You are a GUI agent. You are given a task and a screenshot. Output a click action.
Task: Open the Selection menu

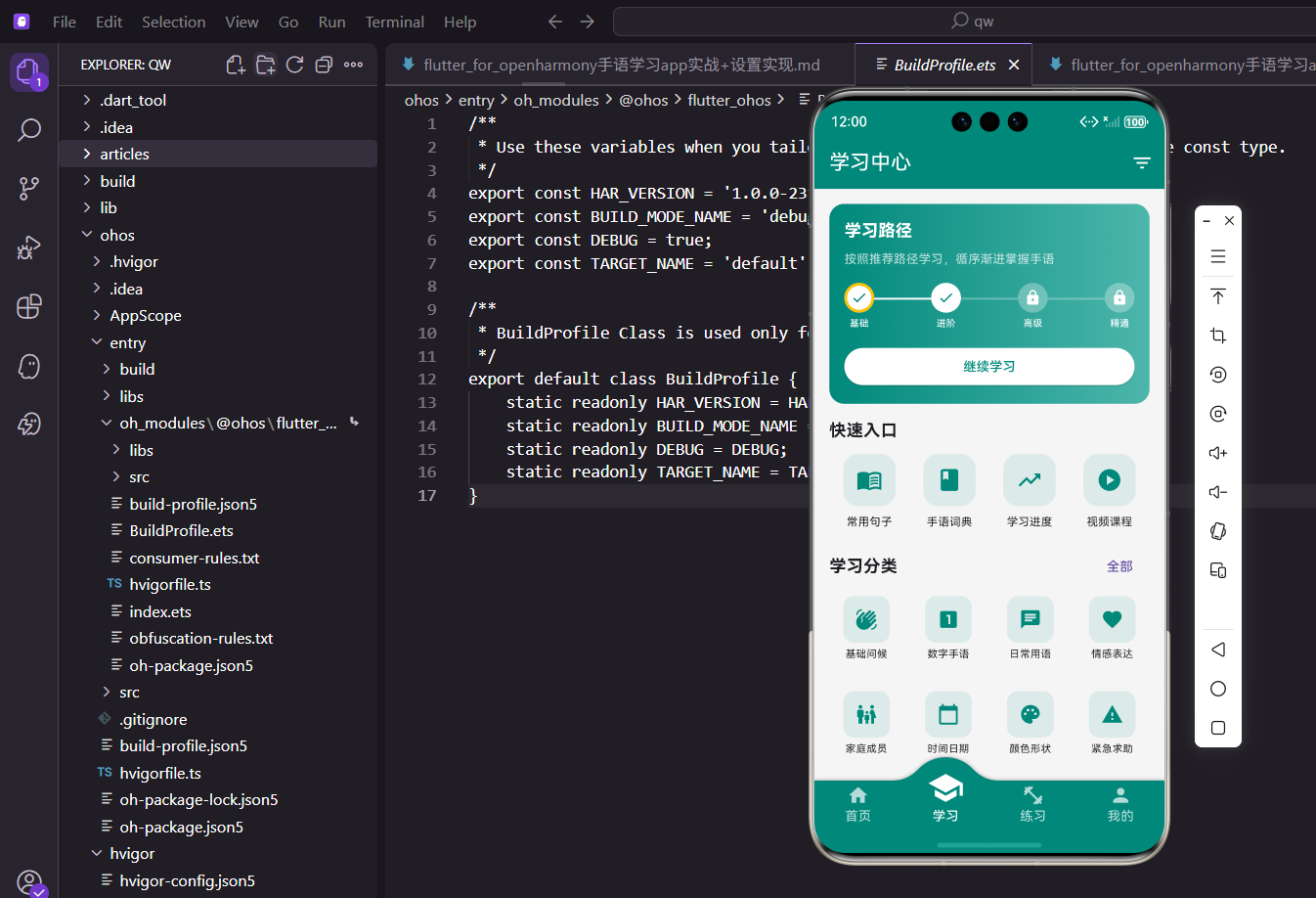pyautogui.click(x=173, y=22)
